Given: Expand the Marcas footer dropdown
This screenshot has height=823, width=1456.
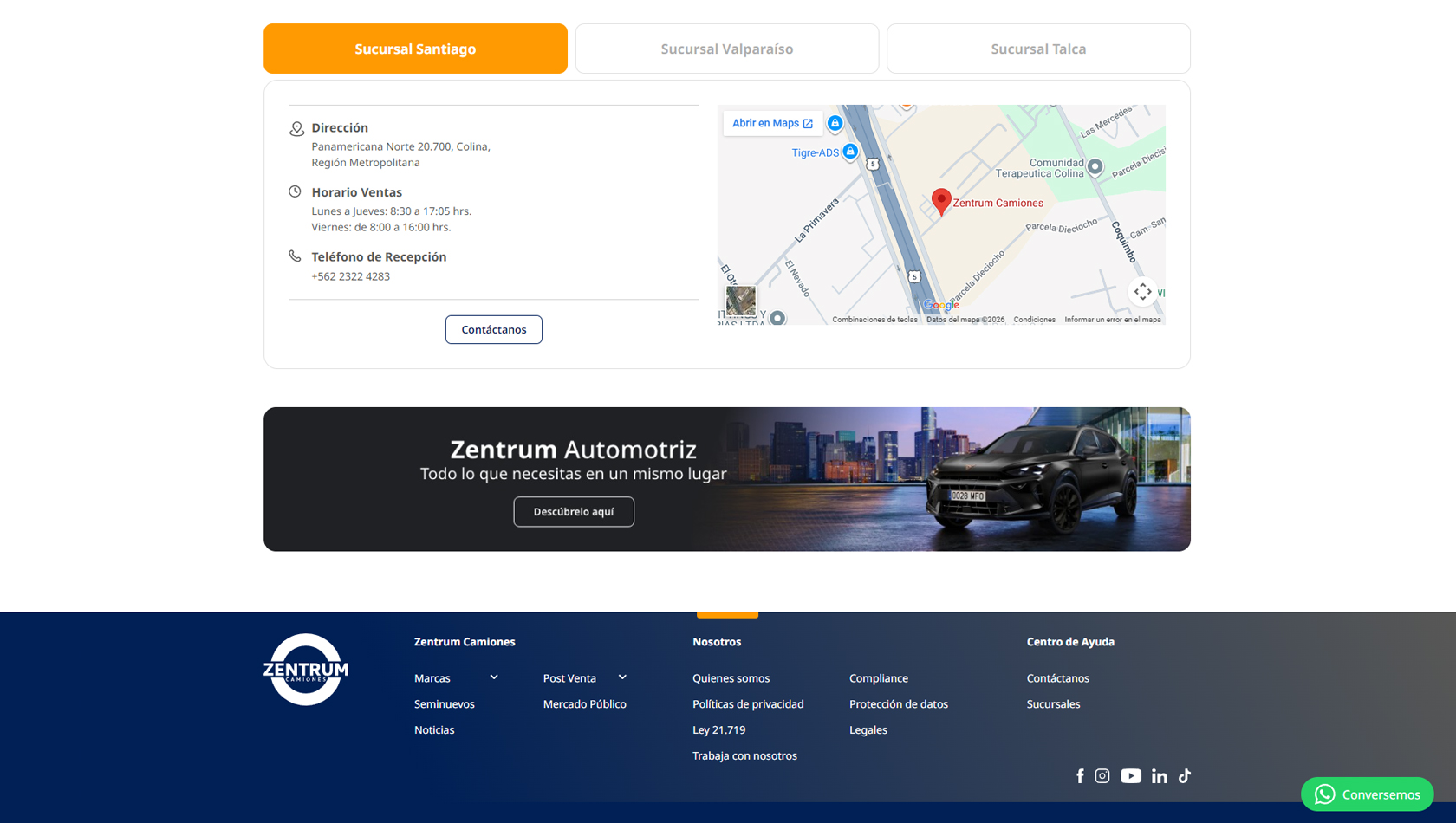Looking at the screenshot, I should 494,677.
